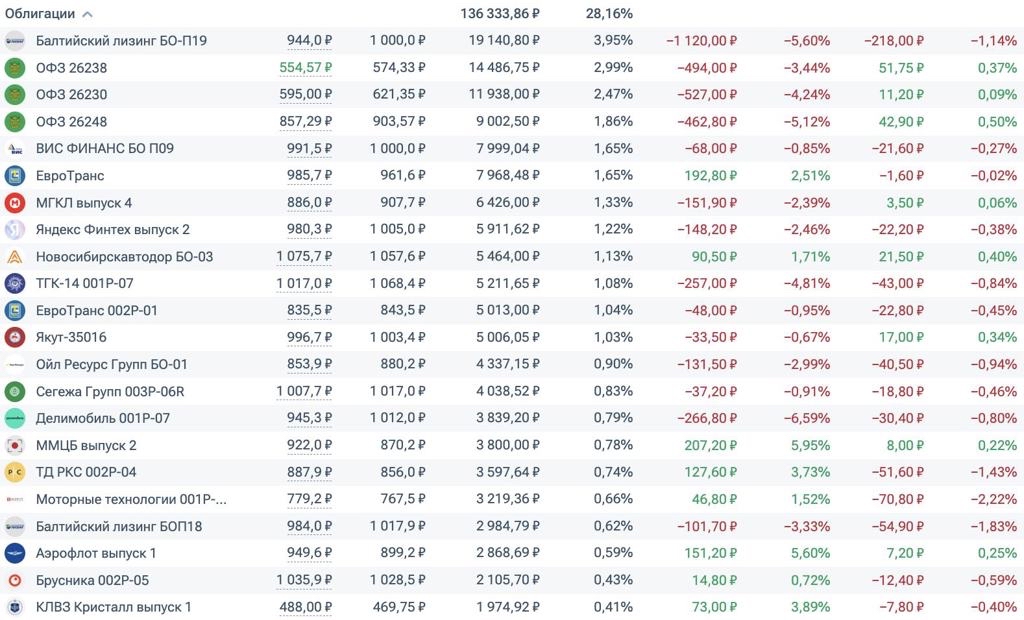Collapse the Облигации section chevron

[x=87, y=14]
